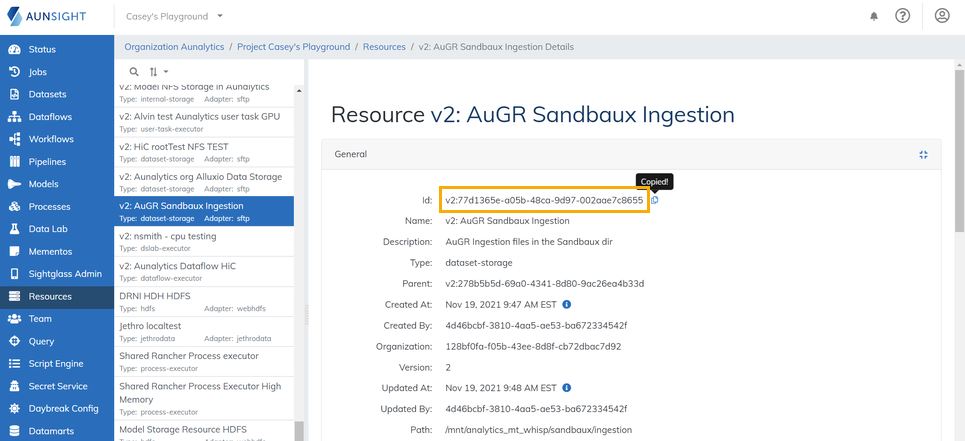This screenshot has height=441, width=965.
Task: Click the Aunsight logo
Action: click(49, 16)
